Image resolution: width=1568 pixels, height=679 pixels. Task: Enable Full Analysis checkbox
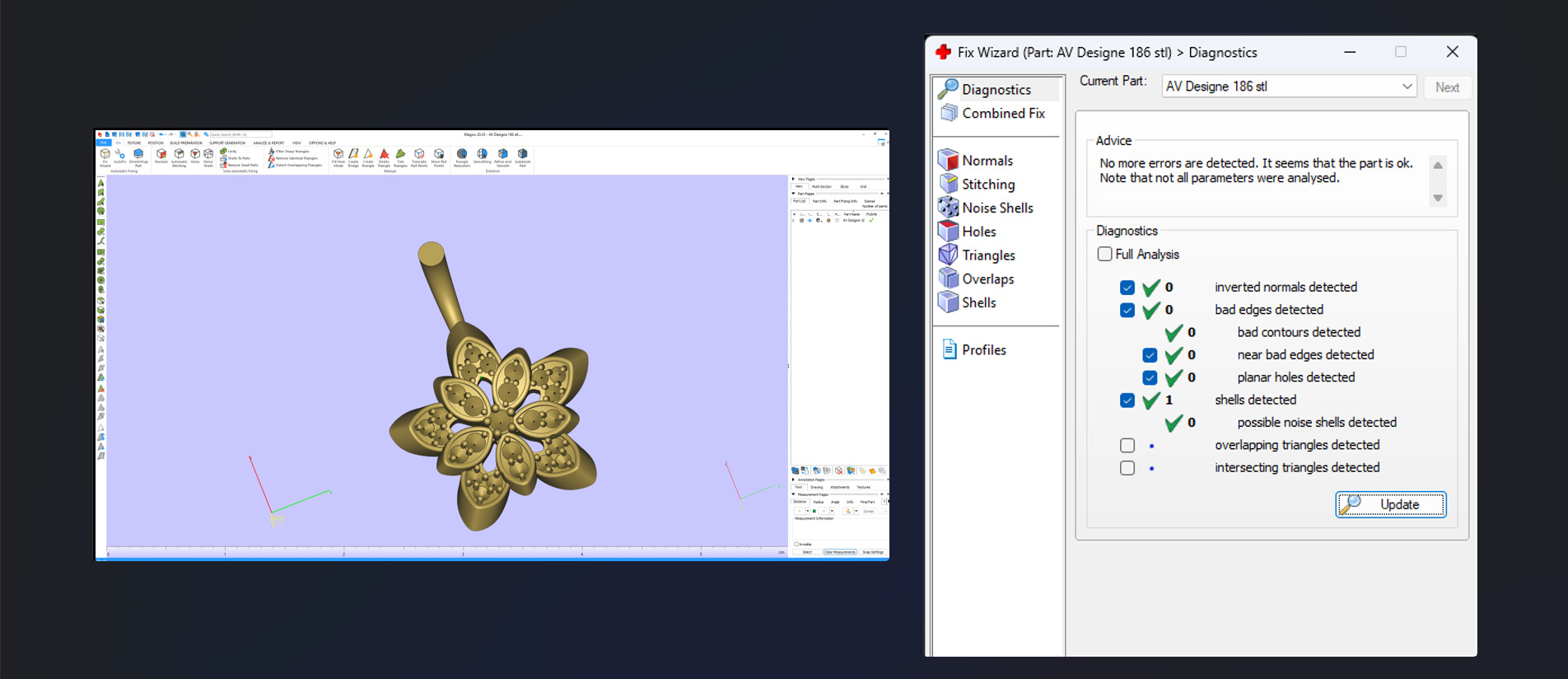tap(1104, 254)
